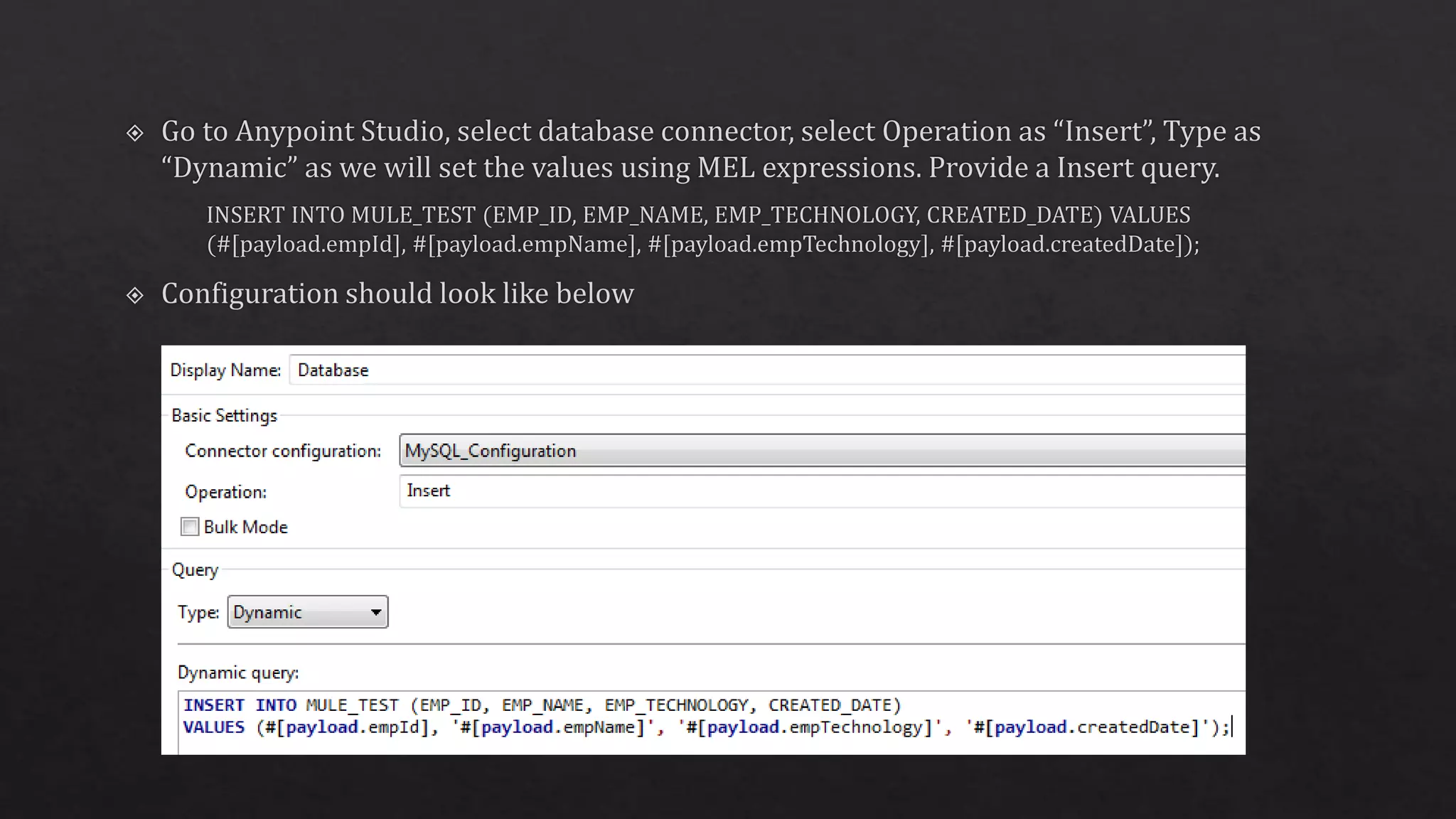Click the Type label in Query section
This screenshot has height=819, width=1456.
[198, 613]
